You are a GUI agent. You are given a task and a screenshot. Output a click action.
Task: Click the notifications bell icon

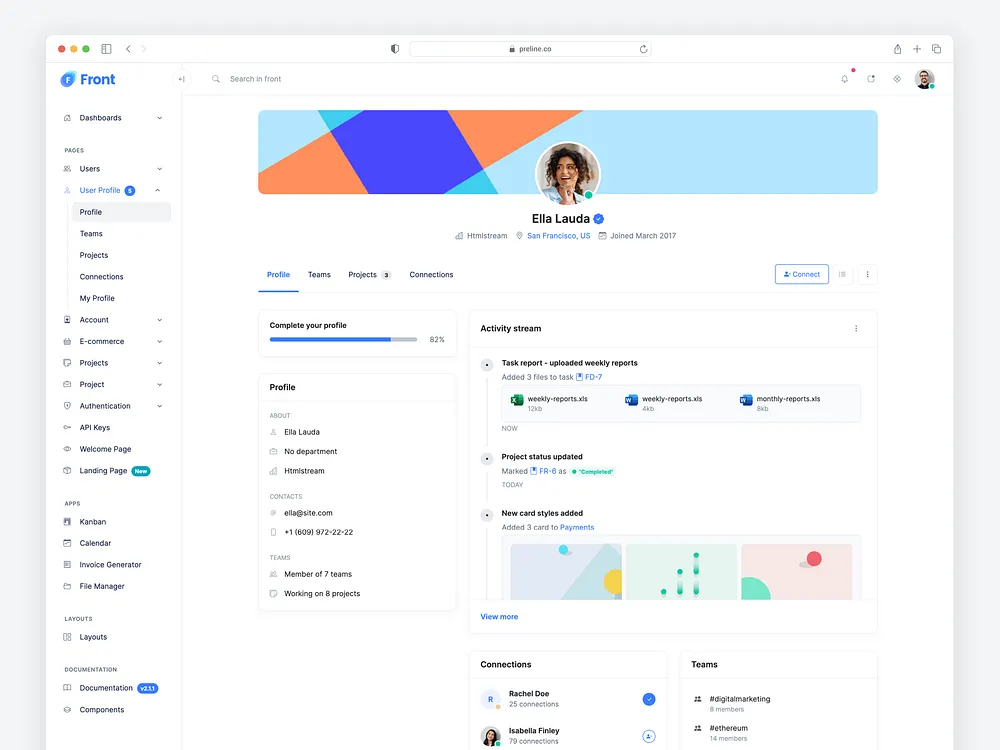click(844, 78)
